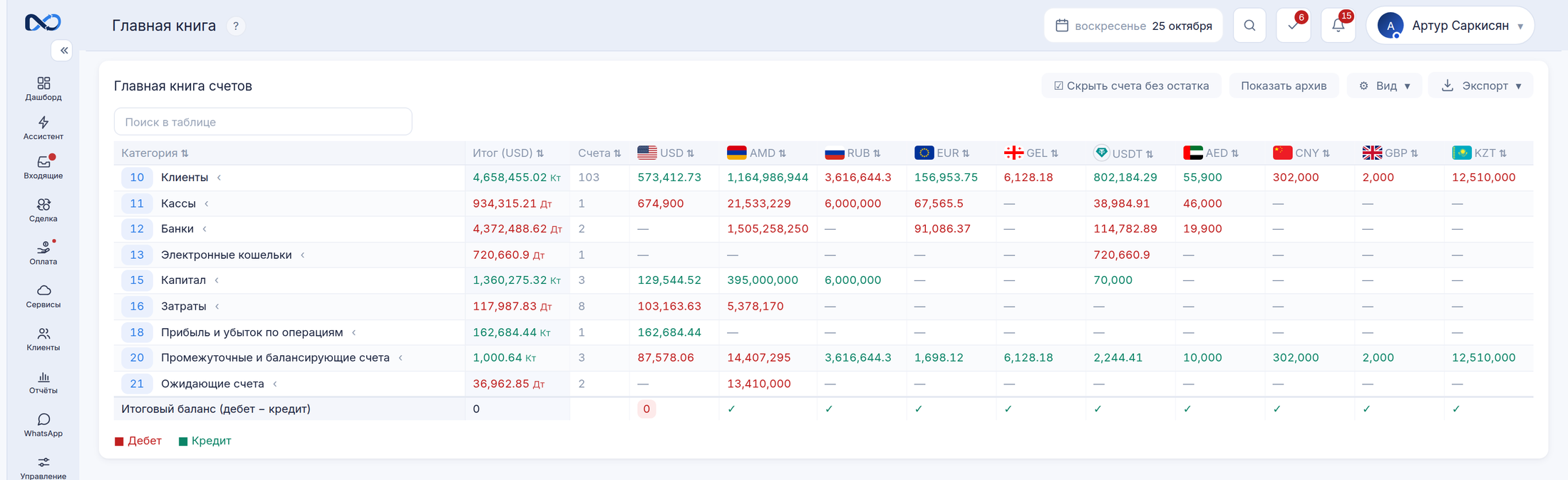Open the date picker showing 25 октября
This screenshot has width=1568, height=480.
1133,26
